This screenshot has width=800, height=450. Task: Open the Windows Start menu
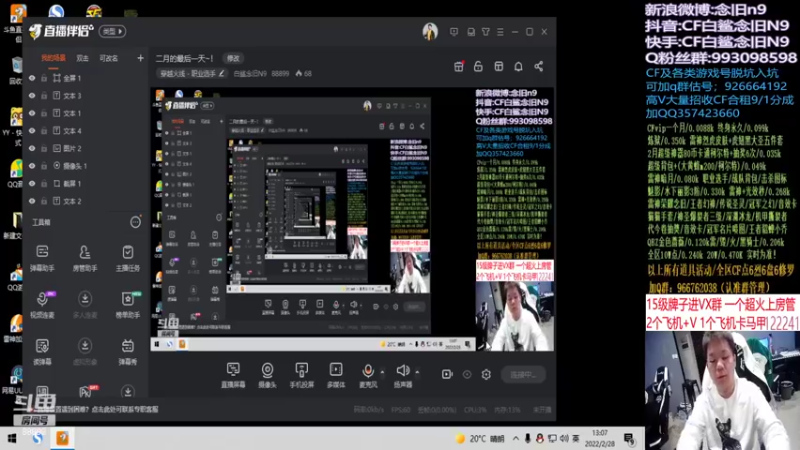click(x=12, y=438)
